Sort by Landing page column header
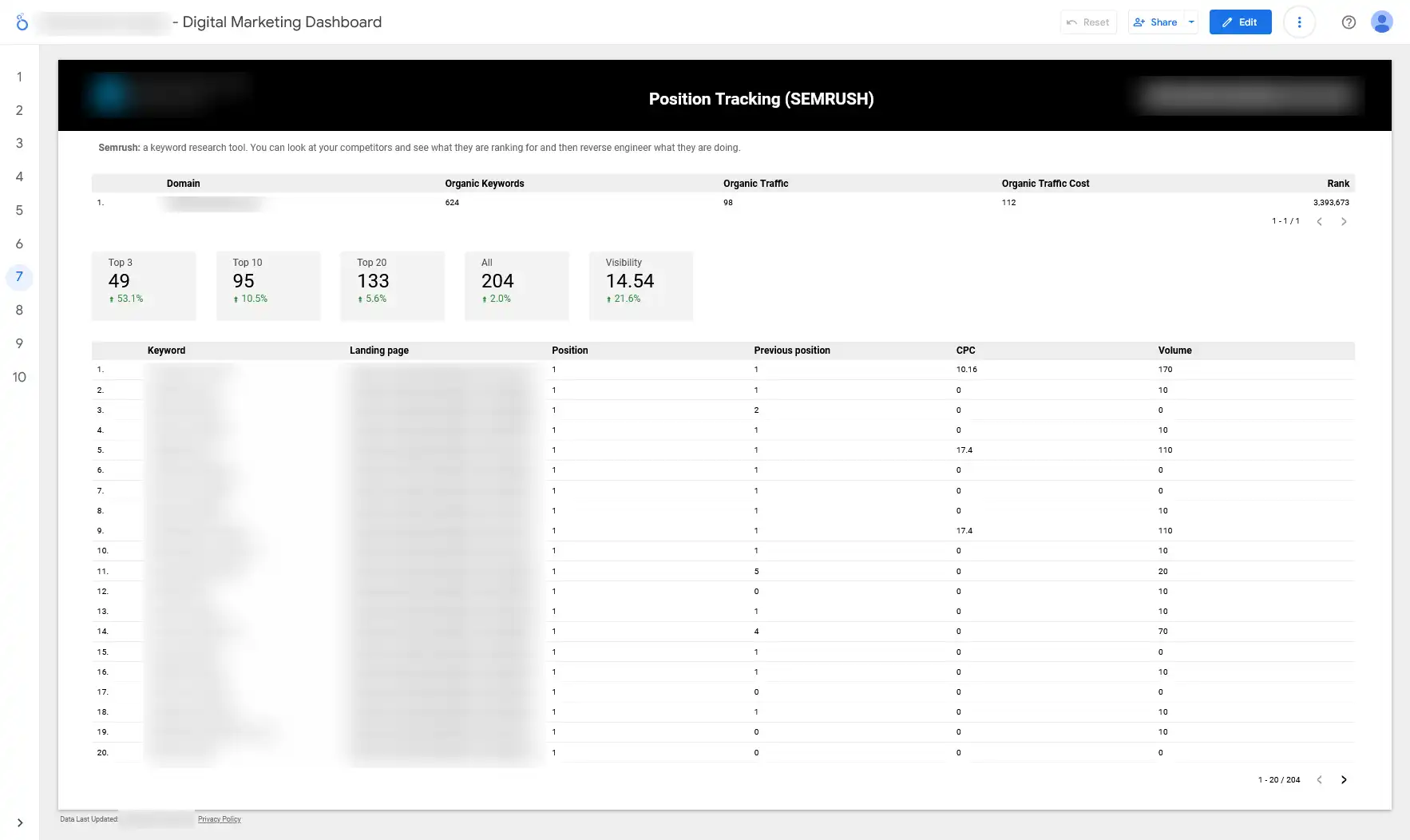 coord(379,351)
